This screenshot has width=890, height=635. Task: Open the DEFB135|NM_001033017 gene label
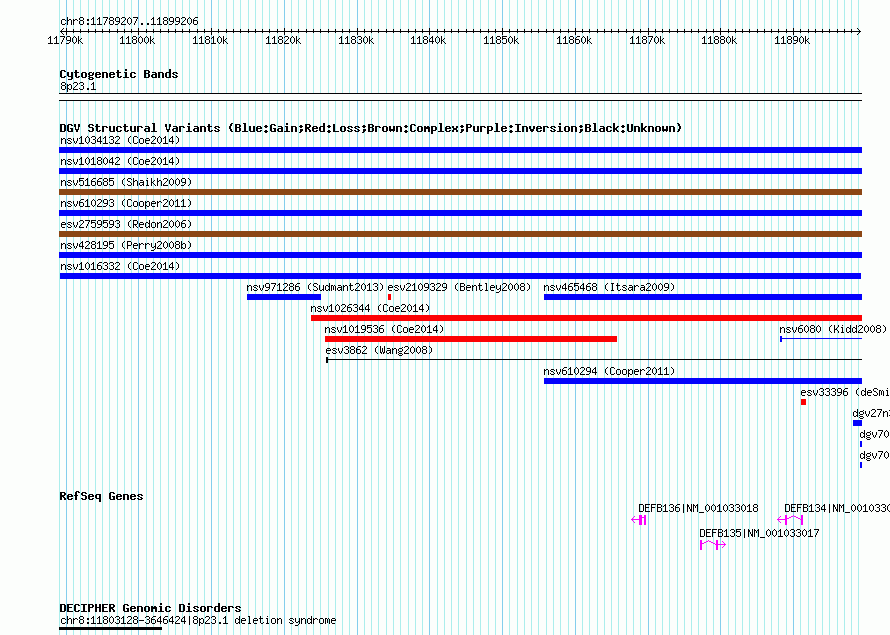tap(759, 533)
